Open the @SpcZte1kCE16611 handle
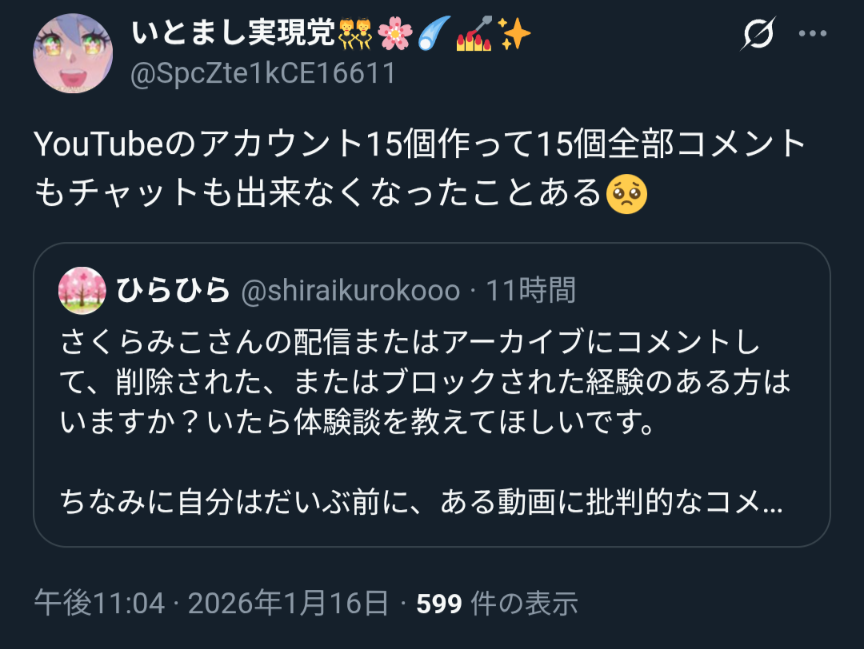Image resolution: width=864 pixels, height=649 pixels. pos(263,73)
